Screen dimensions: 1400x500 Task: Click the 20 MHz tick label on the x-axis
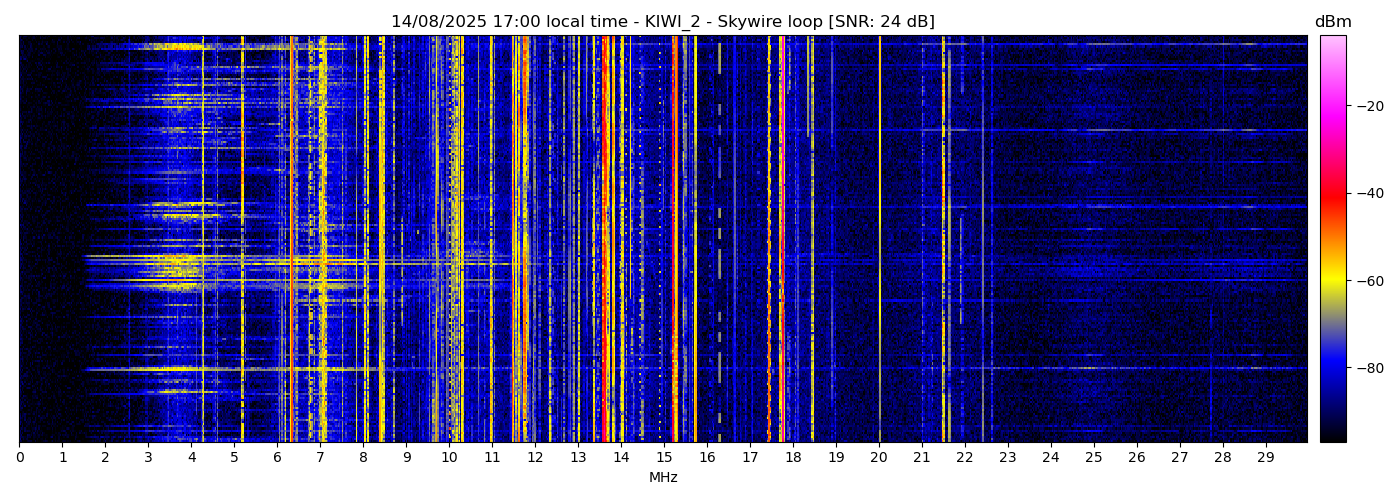click(879, 457)
